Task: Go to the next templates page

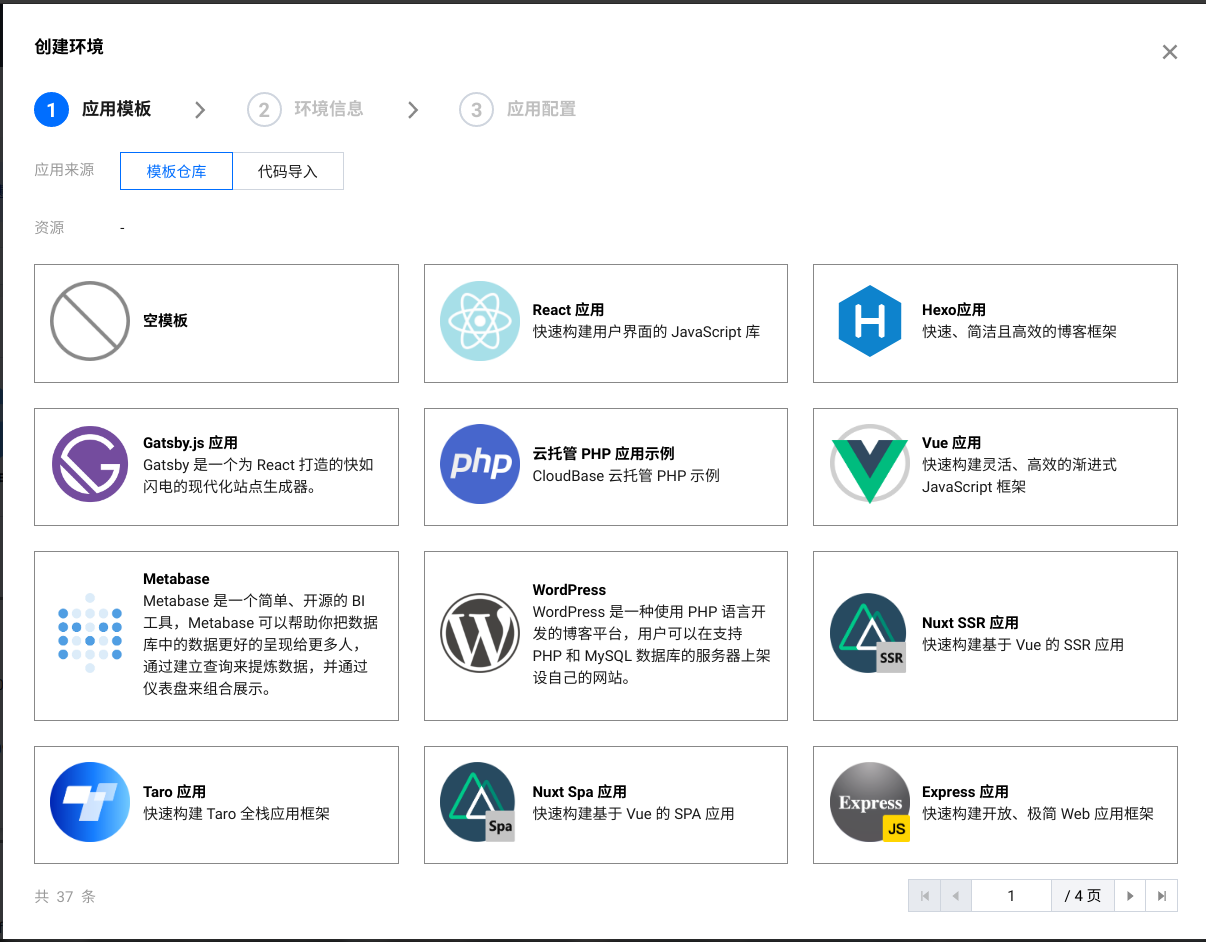Action: coord(1130,896)
